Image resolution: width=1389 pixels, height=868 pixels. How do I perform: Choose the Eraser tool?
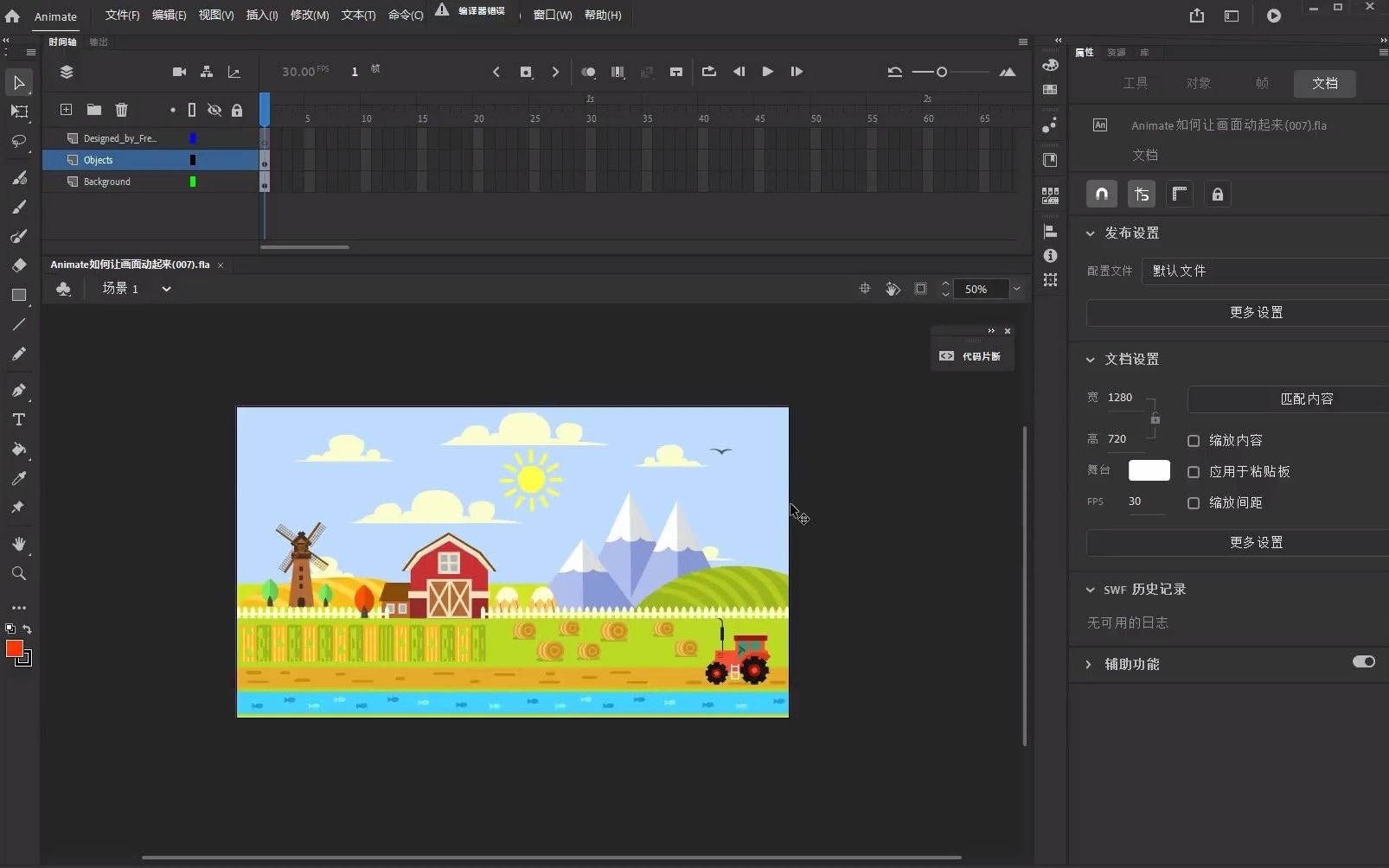18,265
